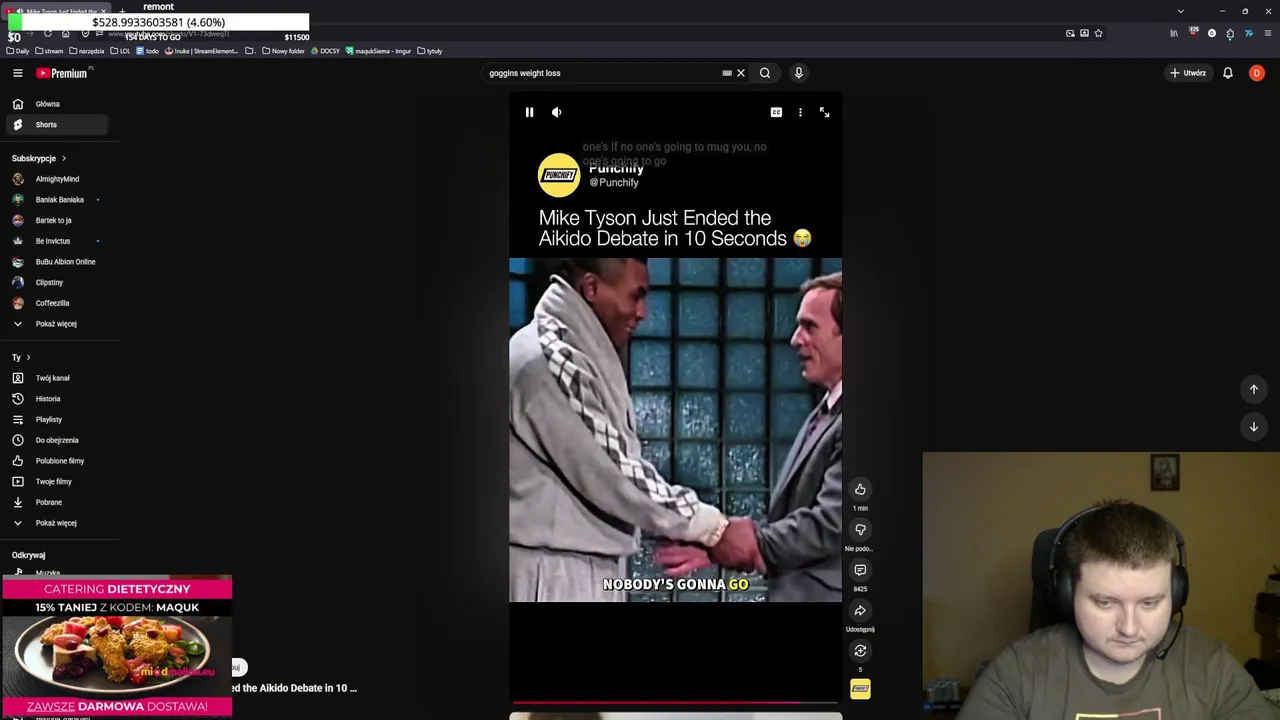The width and height of the screenshot is (1280, 720).
Task: Open the notifications bell
Action: tap(1228, 73)
